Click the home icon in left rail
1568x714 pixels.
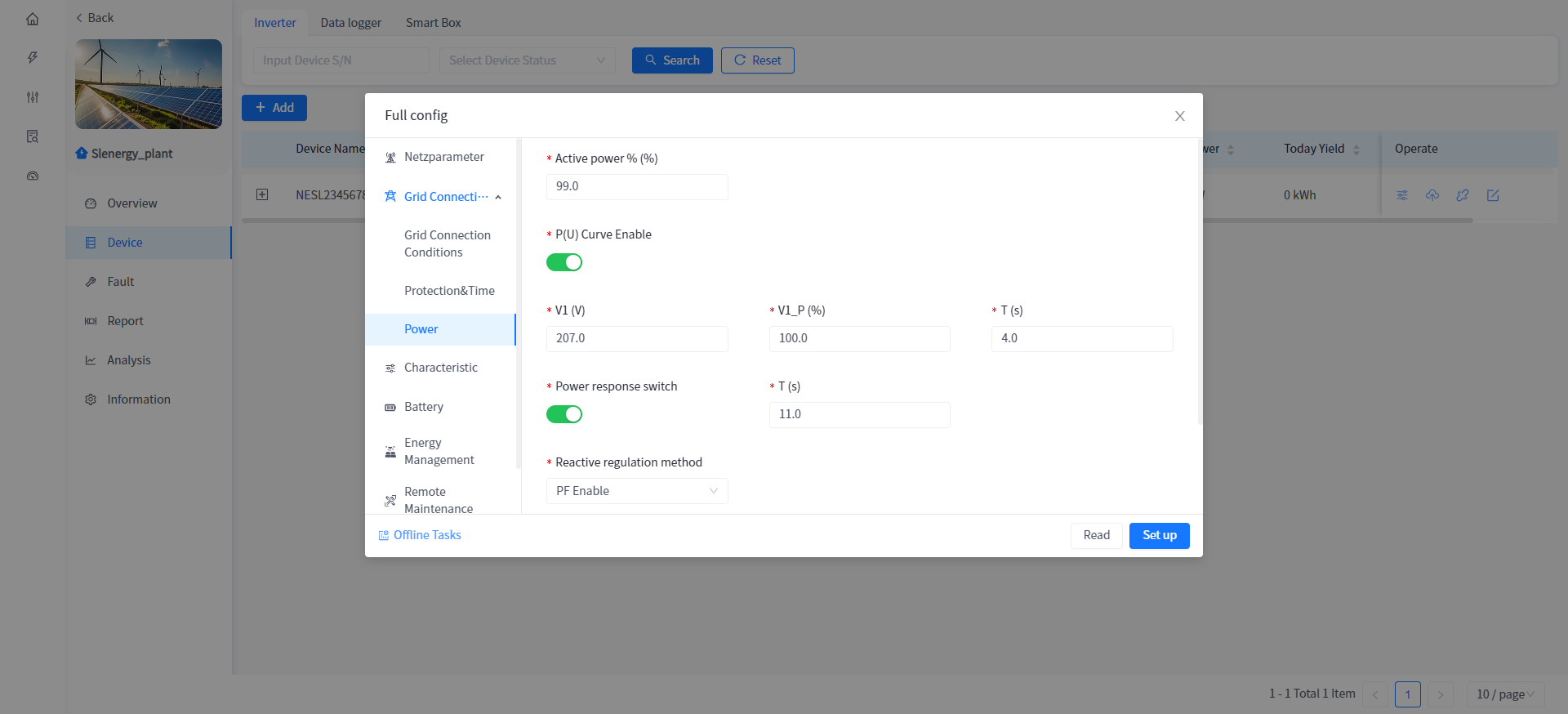tap(33, 19)
